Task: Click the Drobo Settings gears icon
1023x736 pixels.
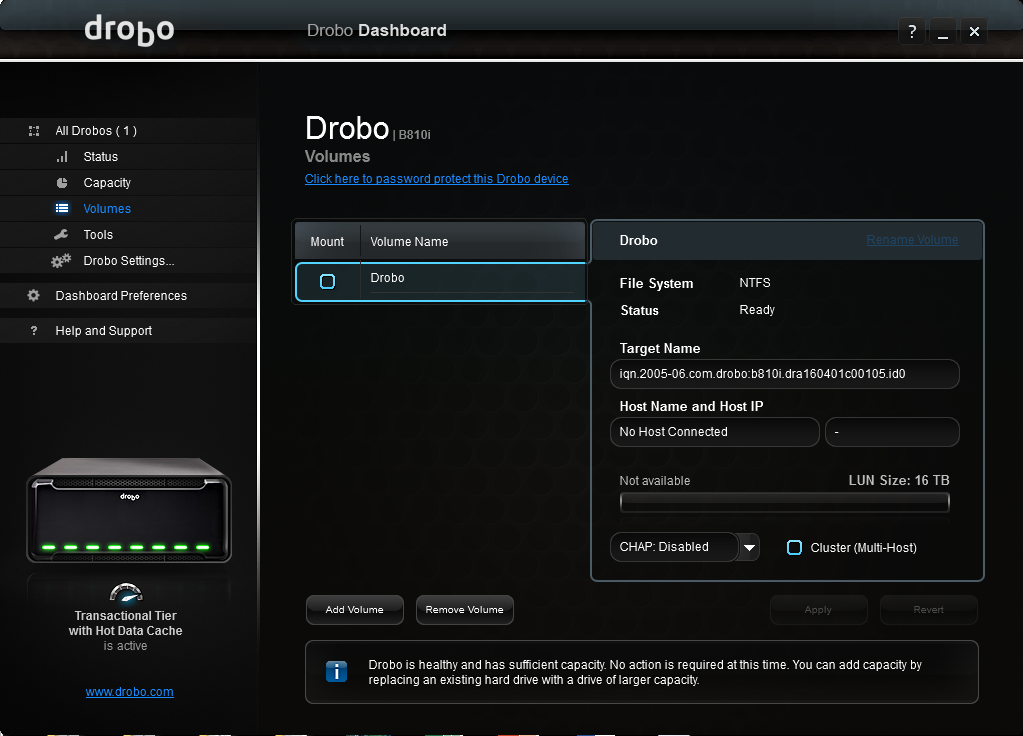Action: tap(61, 261)
